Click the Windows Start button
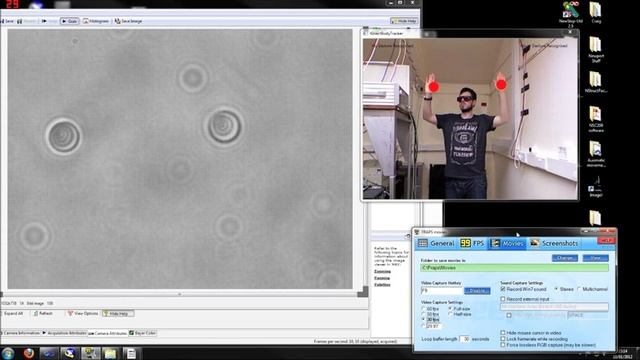640x360 pixels. pyautogui.click(x=7, y=353)
